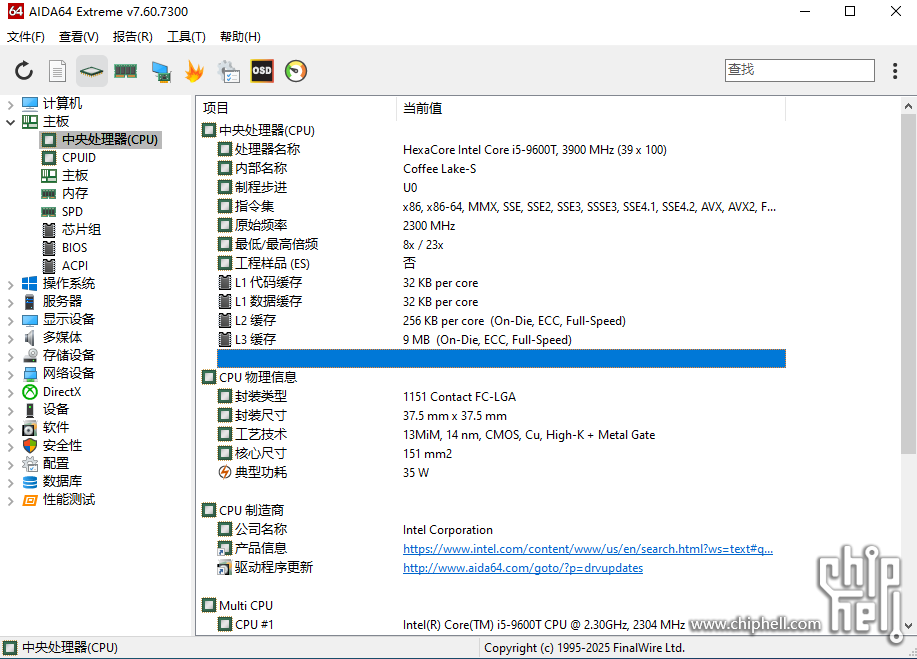Open the 工具(T) menu

(187, 37)
